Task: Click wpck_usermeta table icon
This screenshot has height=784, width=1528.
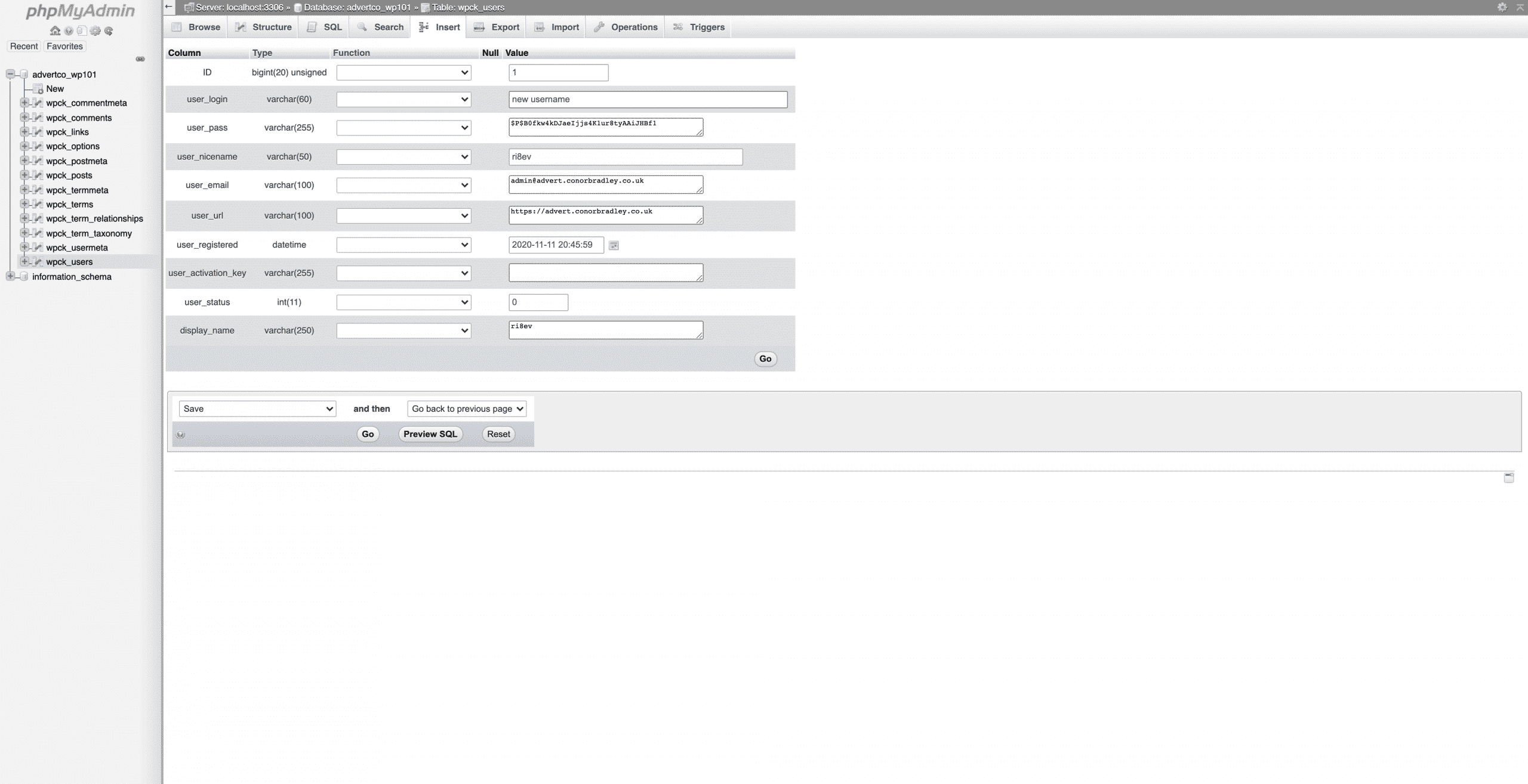Action: click(x=38, y=248)
